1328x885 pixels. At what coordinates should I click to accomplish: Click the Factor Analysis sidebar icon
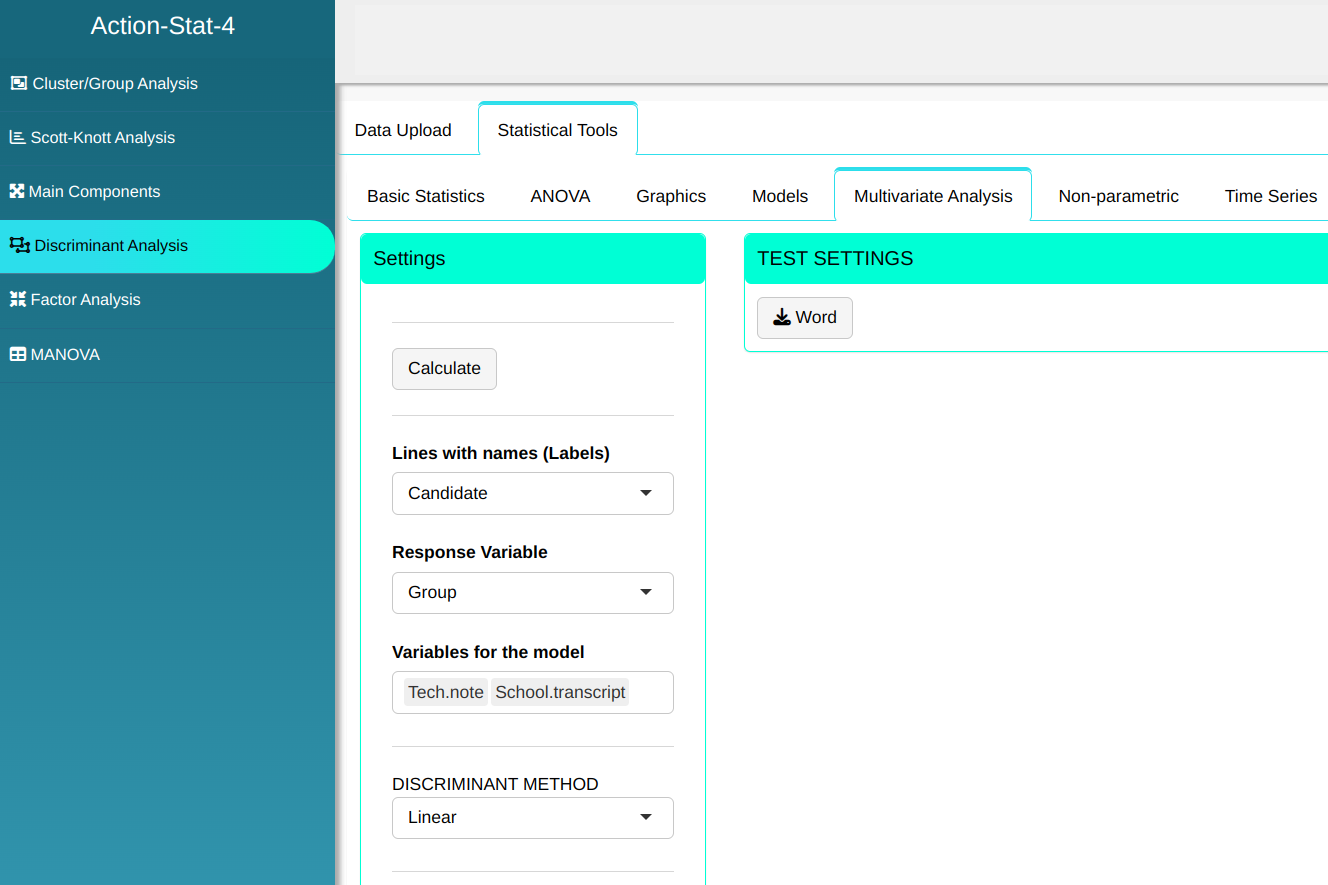tap(17, 300)
